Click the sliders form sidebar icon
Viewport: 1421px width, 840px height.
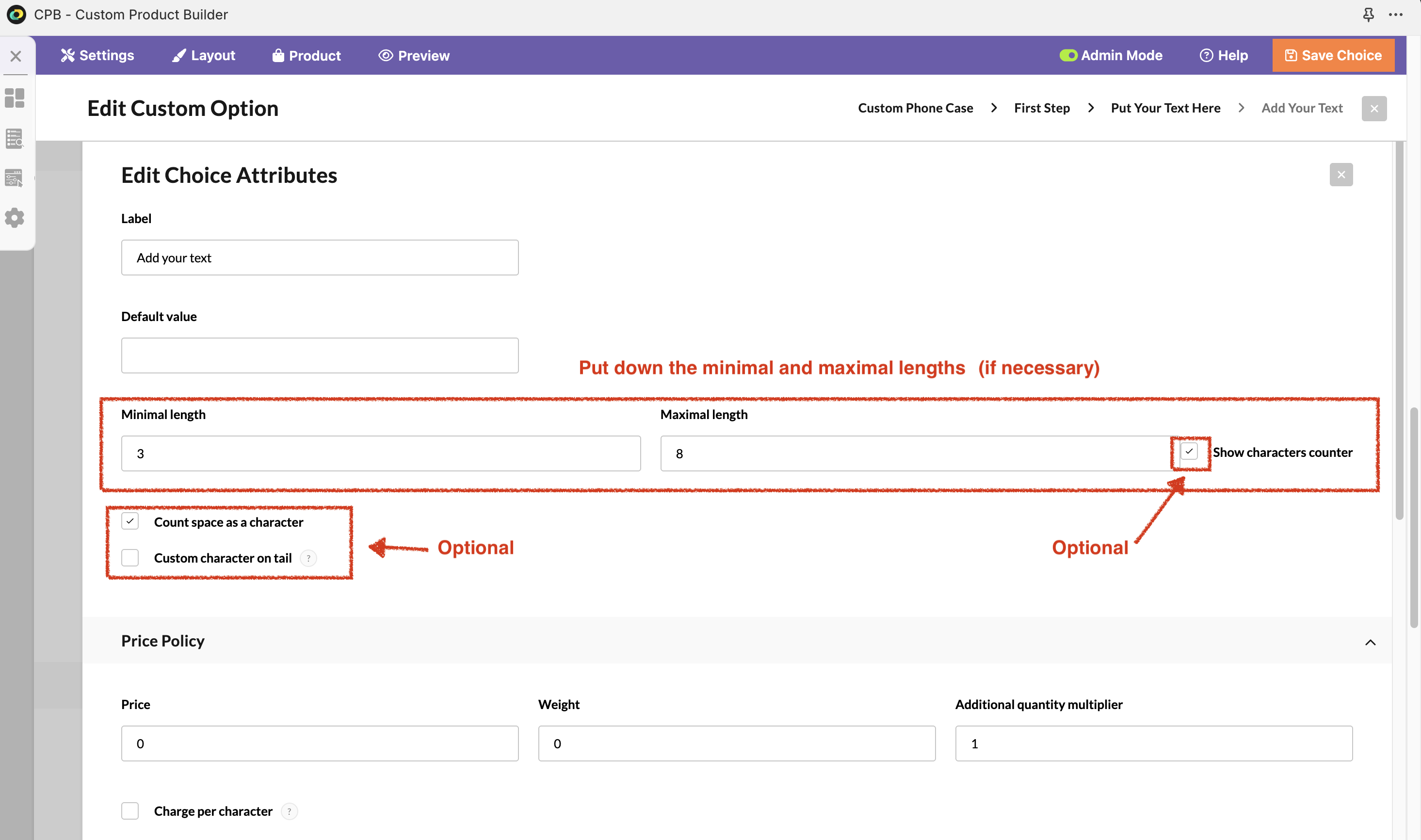pos(15,178)
